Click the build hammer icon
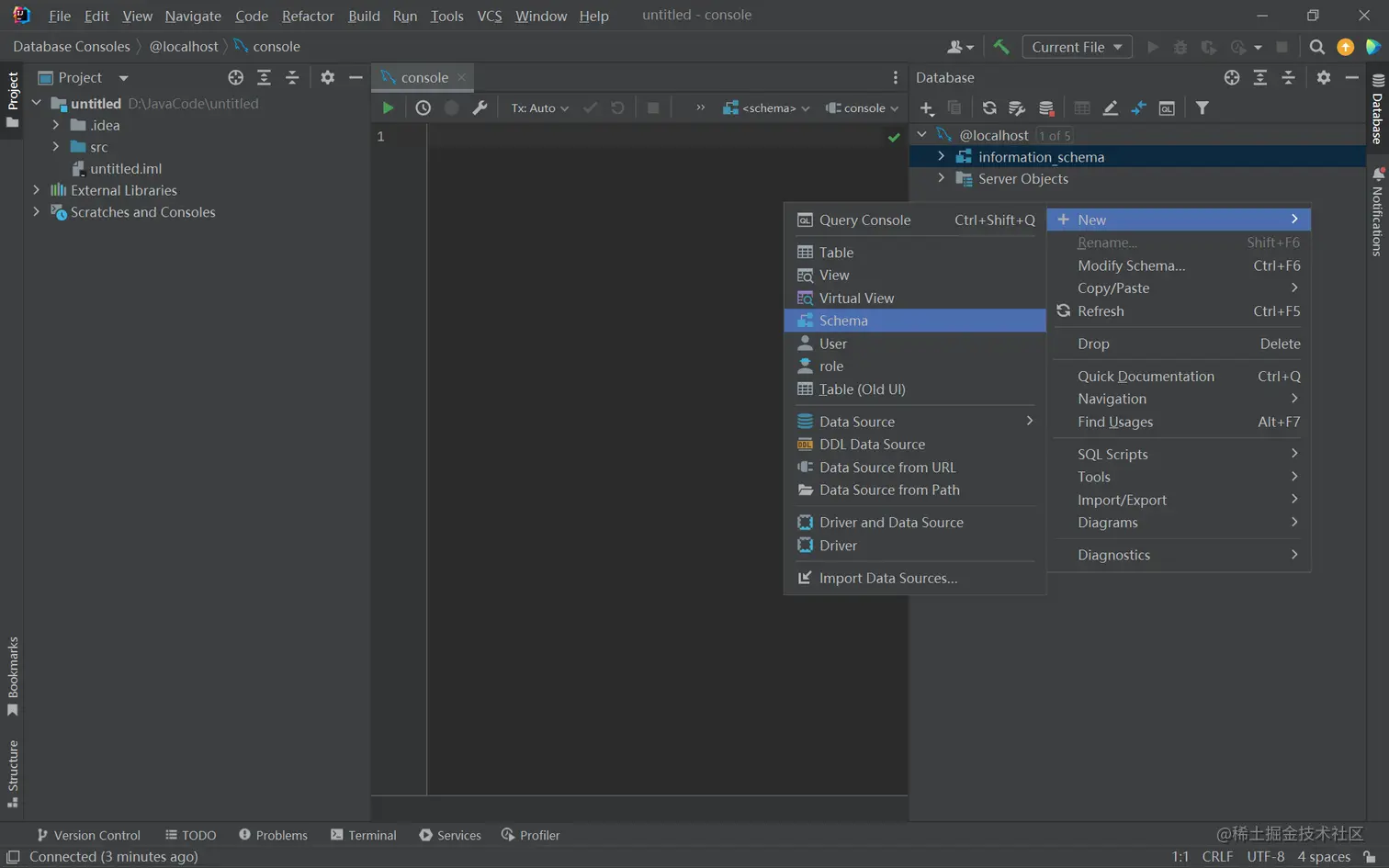This screenshot has height=868, width=1389. coord(1001,47)
